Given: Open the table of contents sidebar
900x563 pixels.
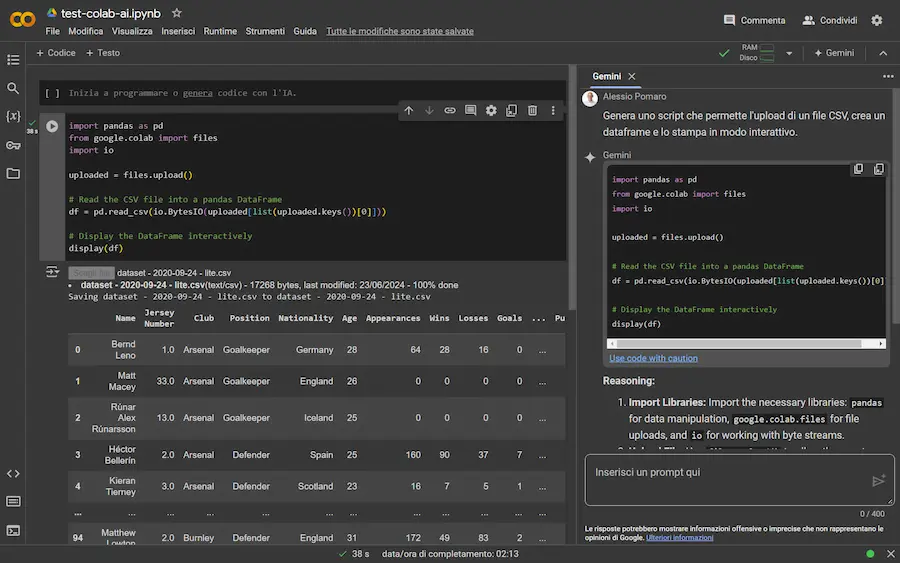Looking at the screenshot, I should (13, 60).
